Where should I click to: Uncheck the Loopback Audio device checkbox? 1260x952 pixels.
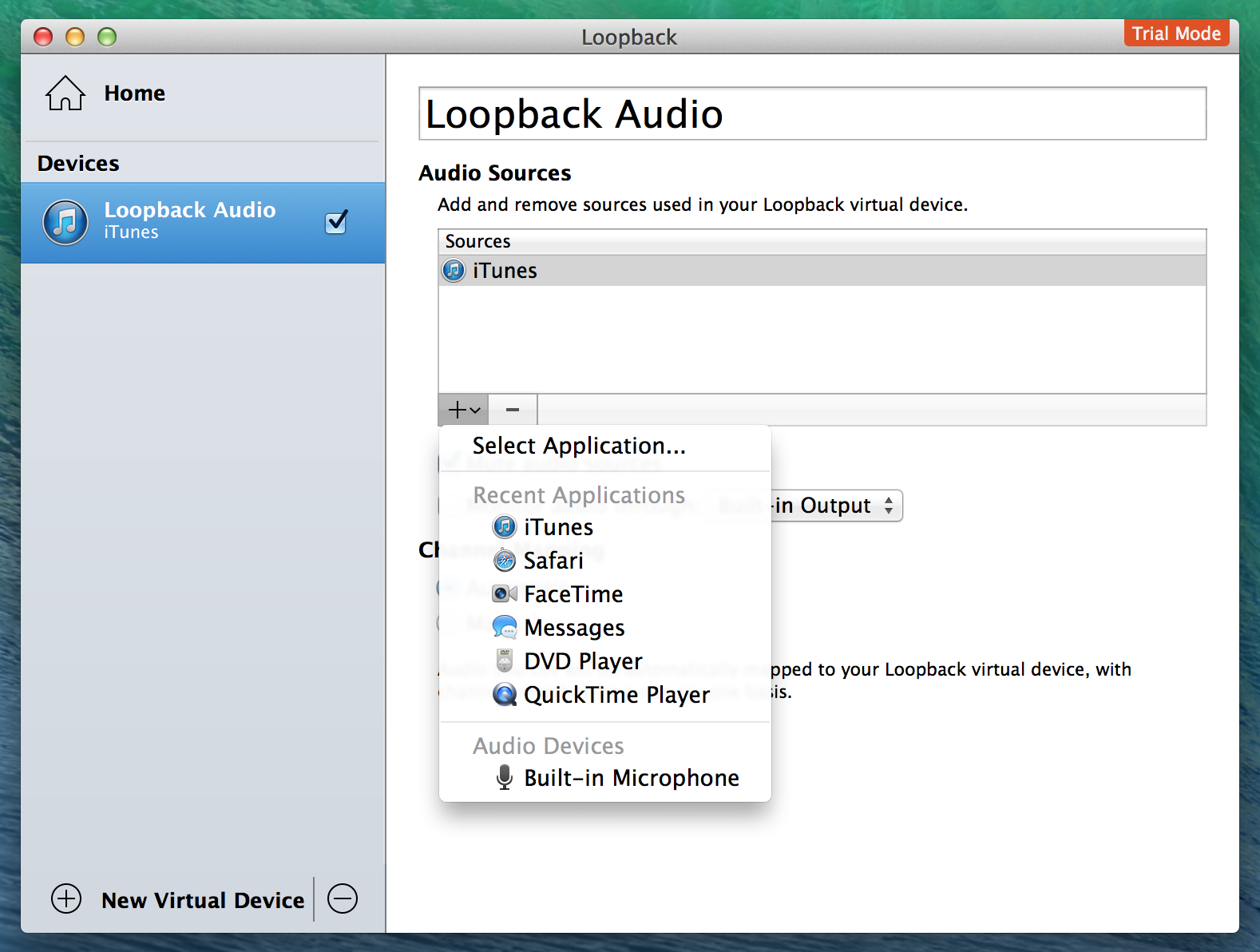pos(337,222)
